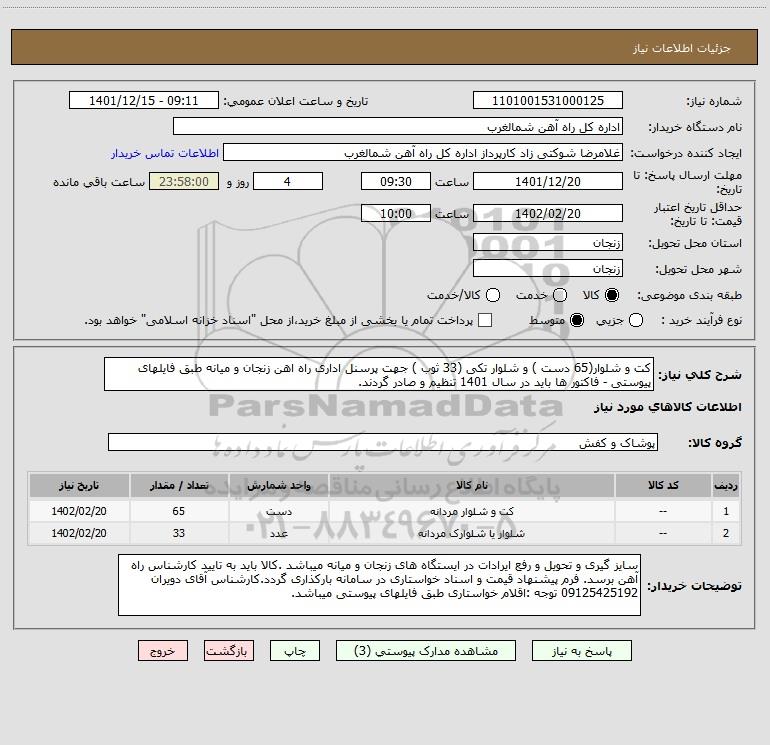Click the requester field غلامرضا شوکتی زاد
This screenshot has width=770, height=745.
click(x=423, y=153)
